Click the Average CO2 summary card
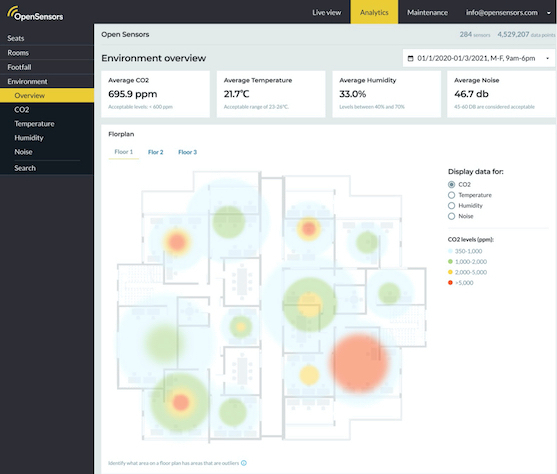The width and height of the screenshot is (557, 474). [x=155, y=94]
